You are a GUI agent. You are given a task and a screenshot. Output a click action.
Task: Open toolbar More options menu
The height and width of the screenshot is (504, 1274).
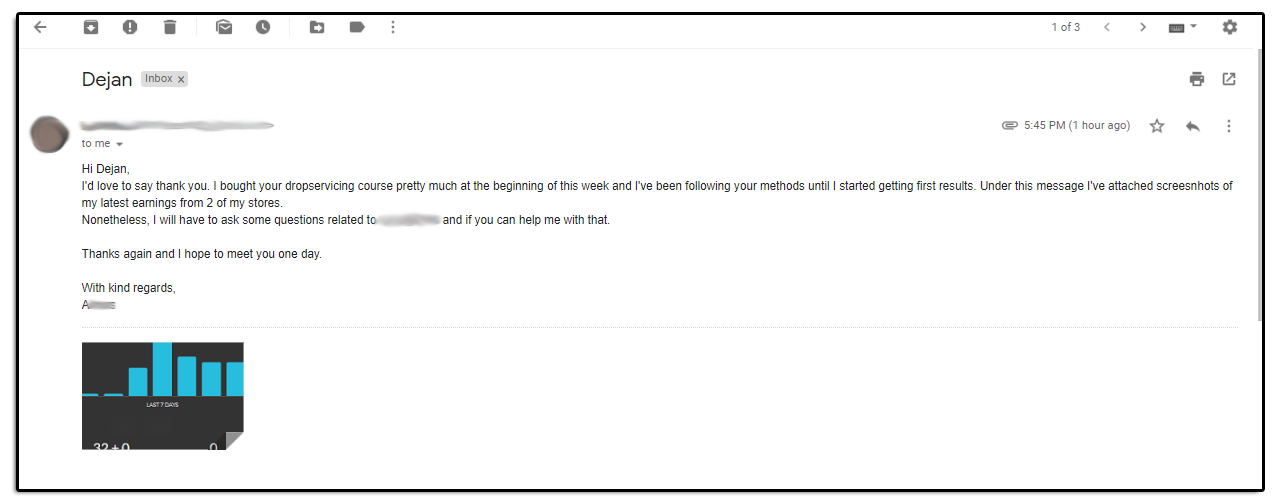point(393,27)
